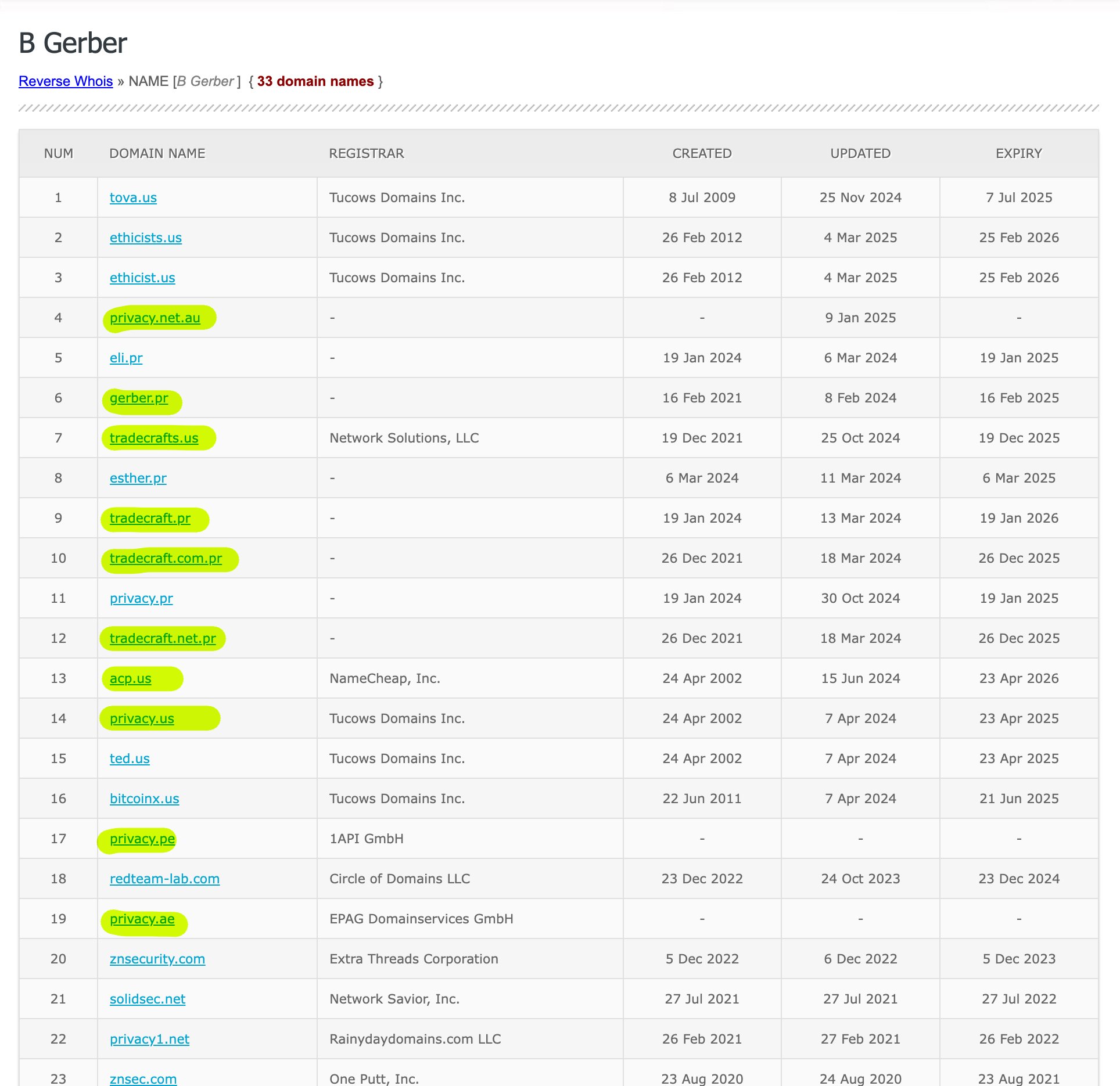Open the Reverse Whois breadcrumb link
Viewport: 1120px width, 1086px height.
66,81
